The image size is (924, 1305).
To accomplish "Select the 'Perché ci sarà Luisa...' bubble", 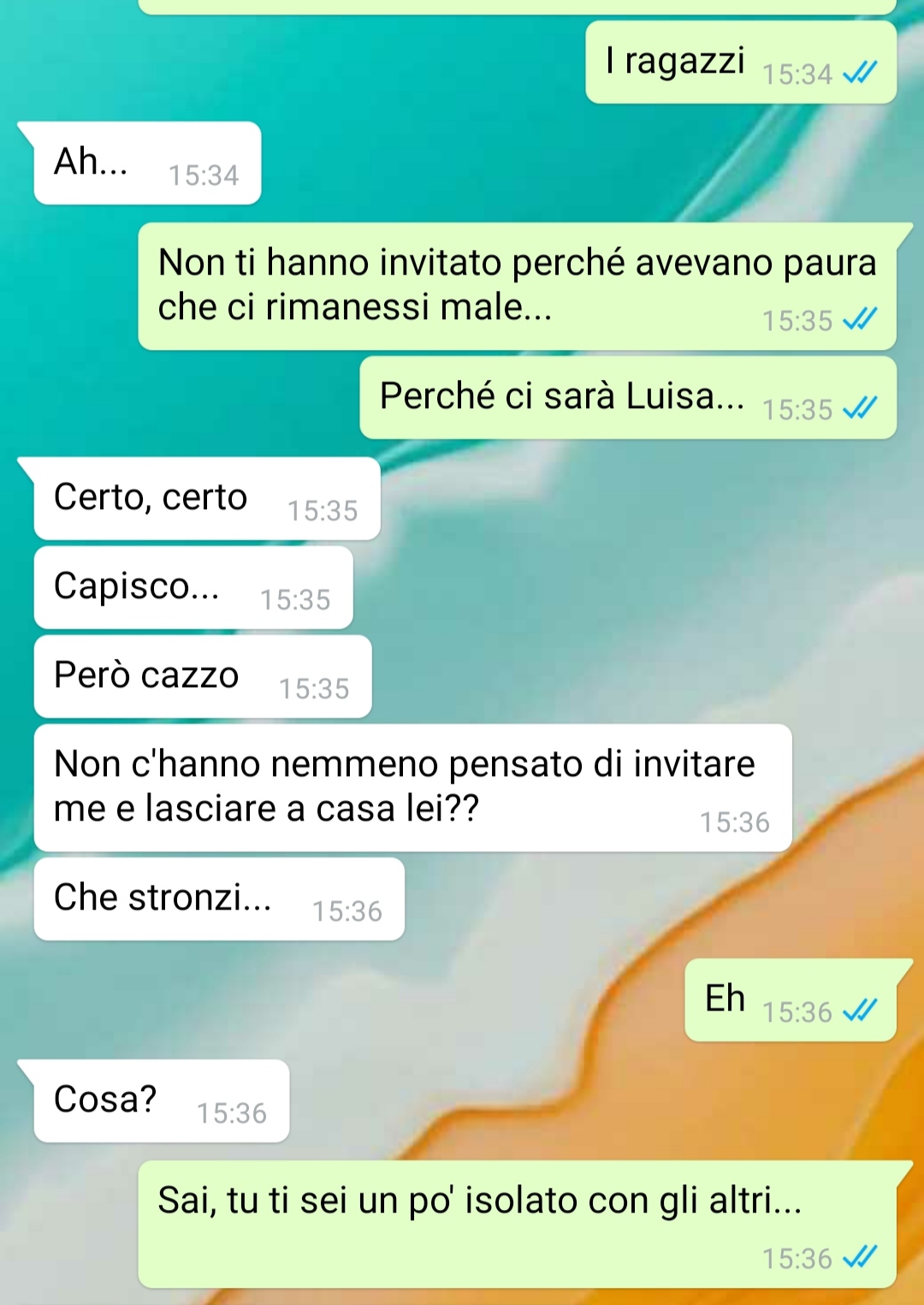I will (x=628, y=397).
